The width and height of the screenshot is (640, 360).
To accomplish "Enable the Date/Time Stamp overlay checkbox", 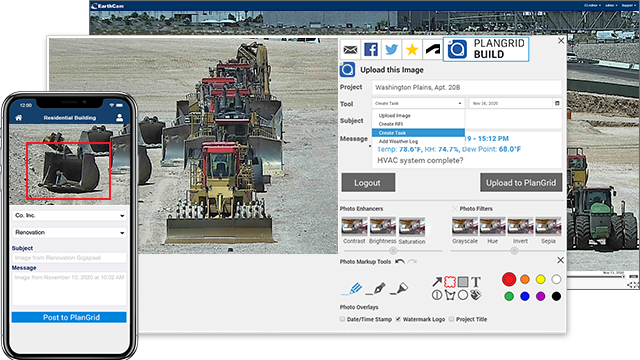I will [x=342, y=319].
